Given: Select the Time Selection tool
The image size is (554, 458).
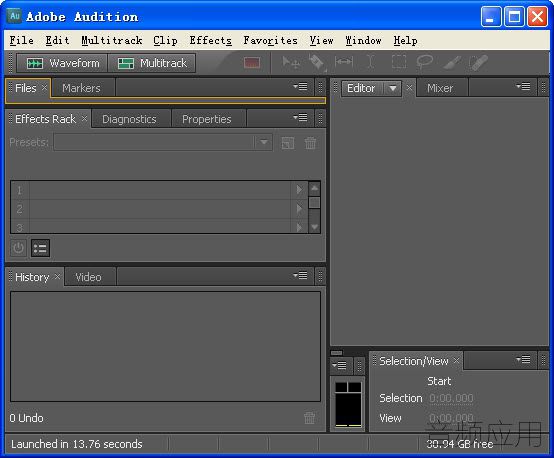Looking at the screenshot, I should tap(370, 62).
